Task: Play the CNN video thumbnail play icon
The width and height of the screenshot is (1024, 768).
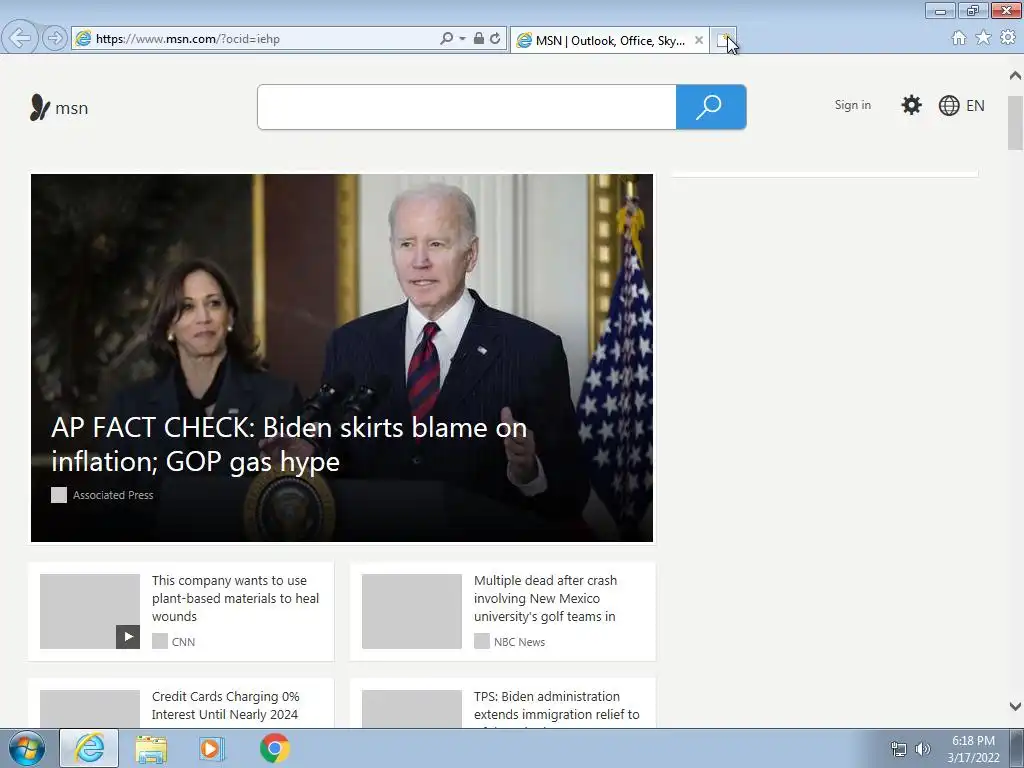Action: (128, 637)
